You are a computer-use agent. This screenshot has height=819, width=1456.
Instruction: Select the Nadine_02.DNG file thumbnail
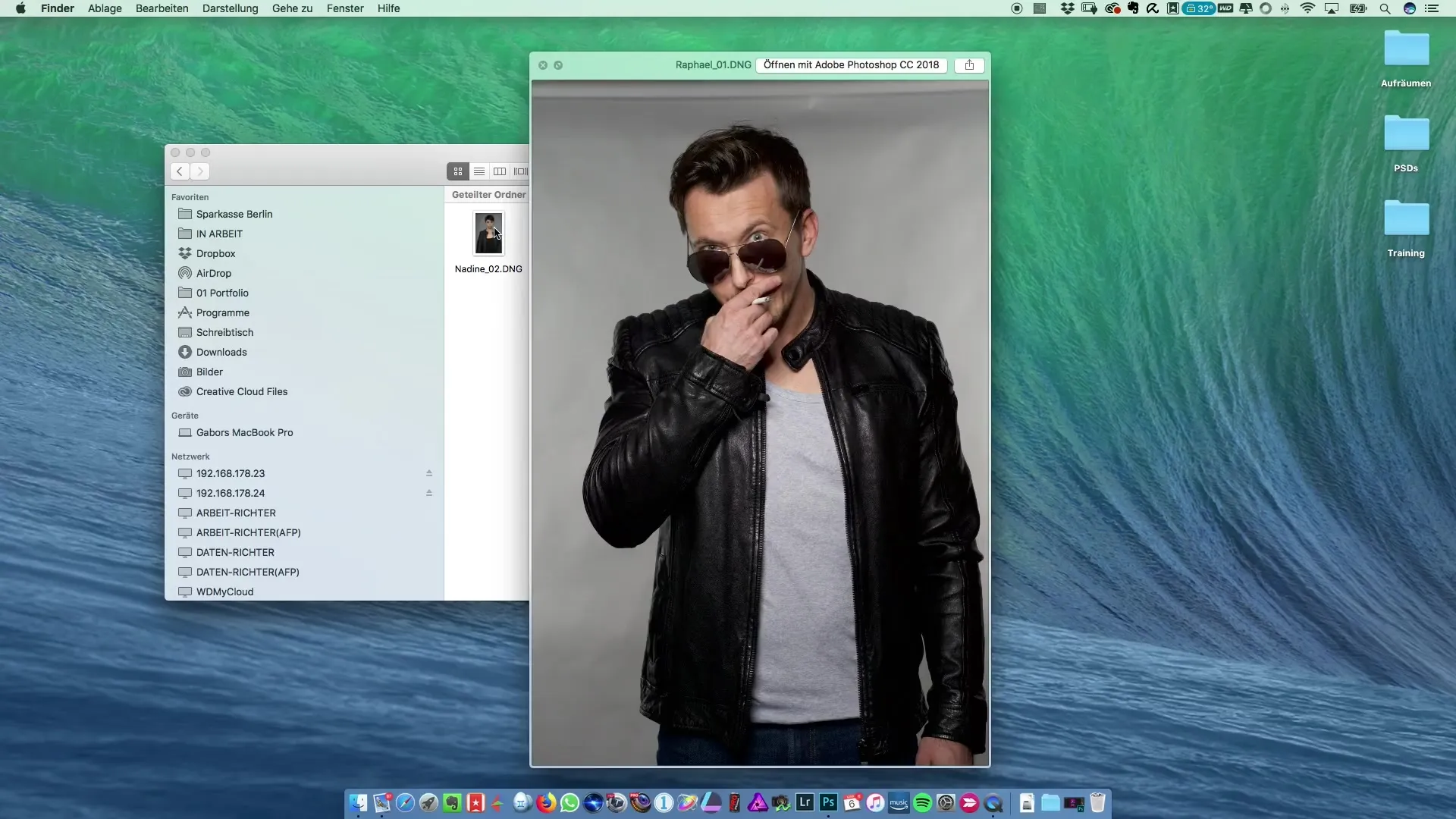[488, 234]
